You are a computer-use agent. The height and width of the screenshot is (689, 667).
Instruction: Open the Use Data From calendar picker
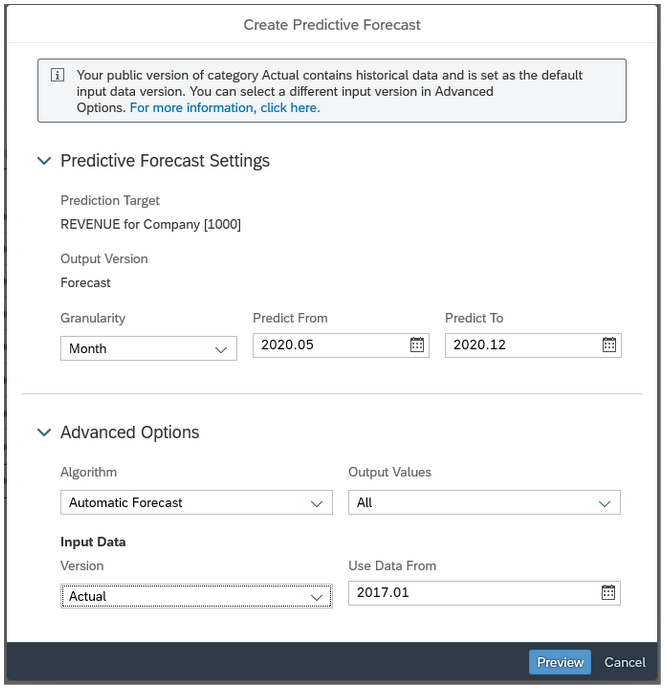[608, 593]
